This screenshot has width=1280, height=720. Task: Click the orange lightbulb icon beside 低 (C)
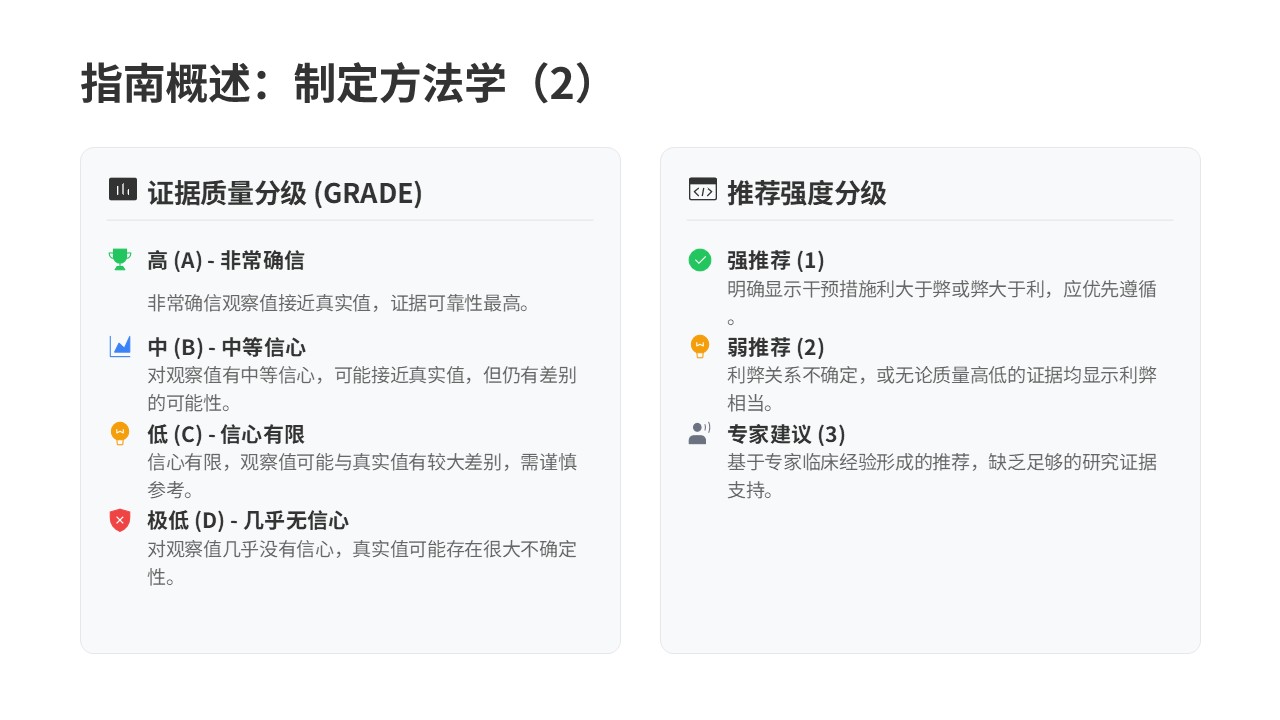pos(120,434)
